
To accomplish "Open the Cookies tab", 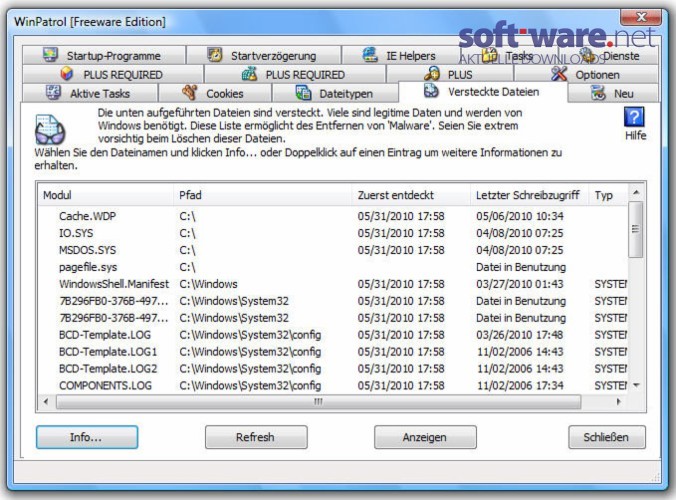I will coord(215,94).
